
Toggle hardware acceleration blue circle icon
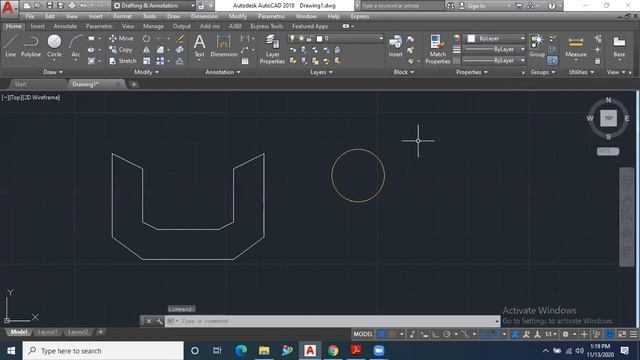click(x=610, y=334)
